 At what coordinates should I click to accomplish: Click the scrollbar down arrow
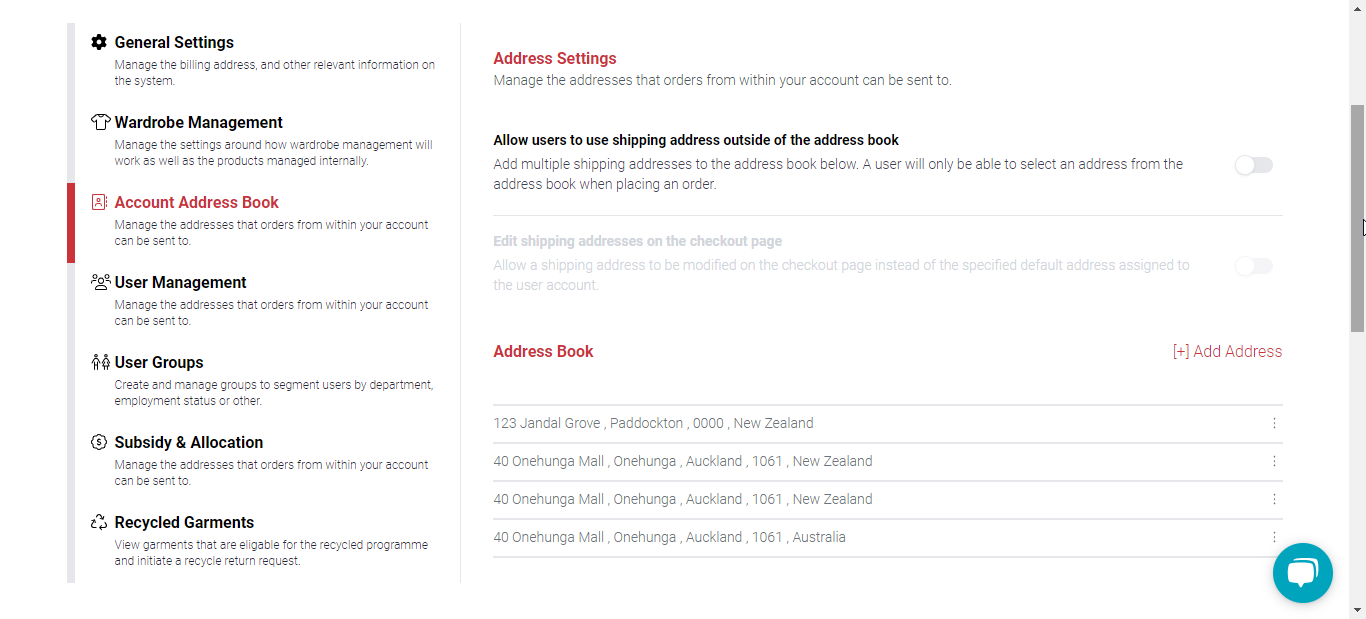click(1357, 609)
